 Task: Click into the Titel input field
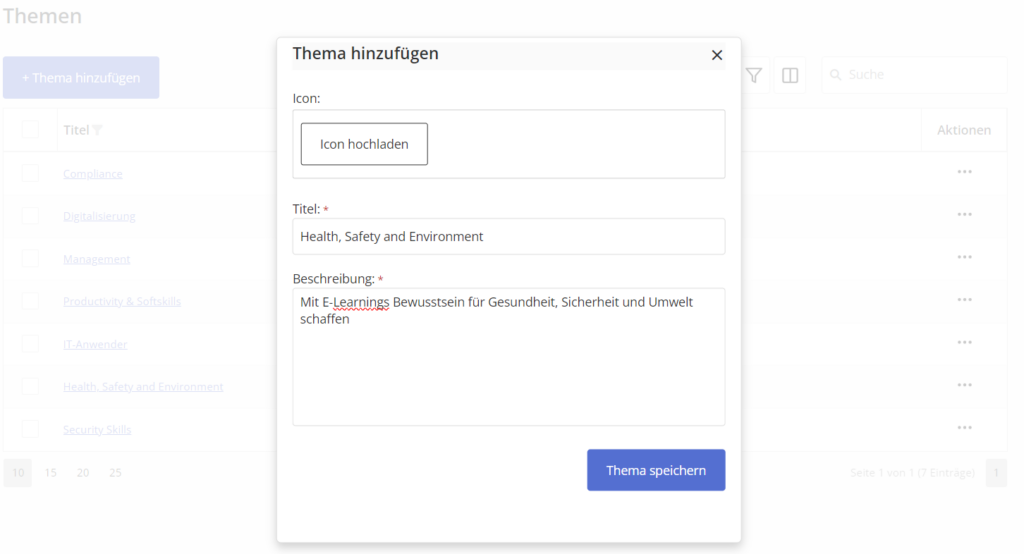pos(509,236)
